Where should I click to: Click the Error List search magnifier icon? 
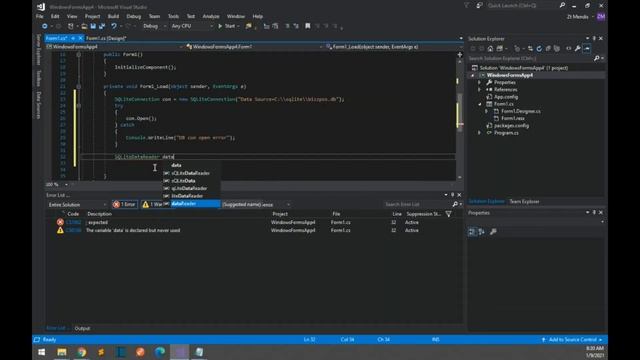pos(455,204)
